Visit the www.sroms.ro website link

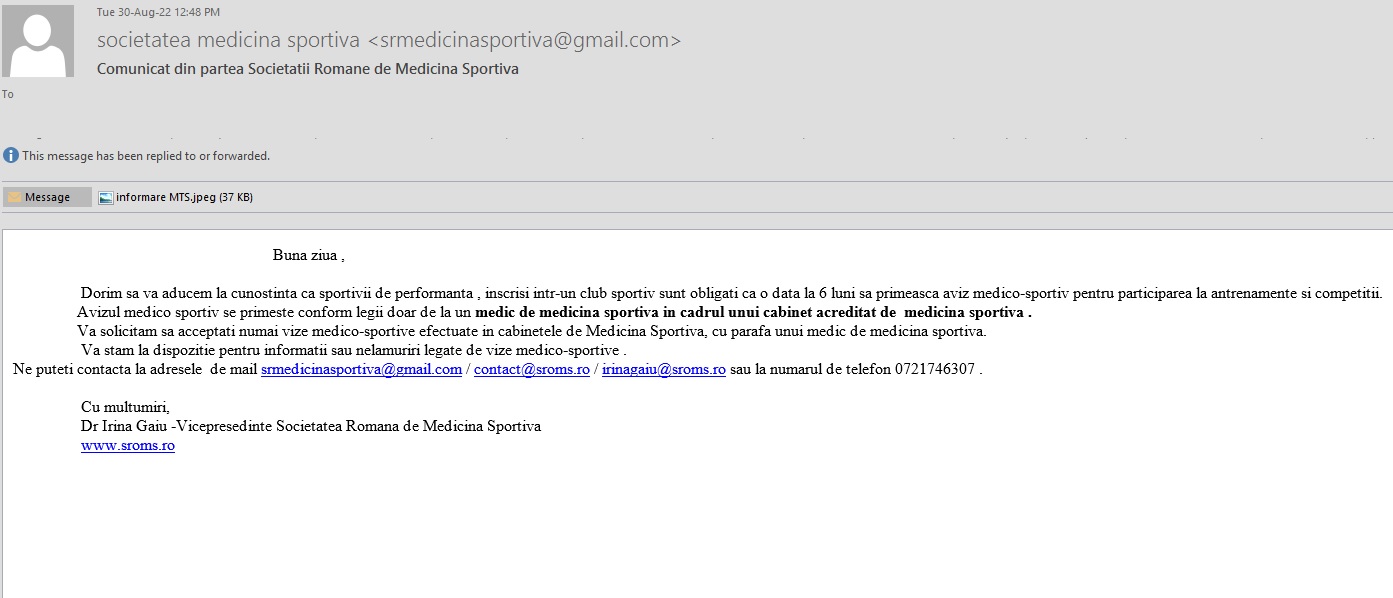pyautogui.click(x=128, y=446)
